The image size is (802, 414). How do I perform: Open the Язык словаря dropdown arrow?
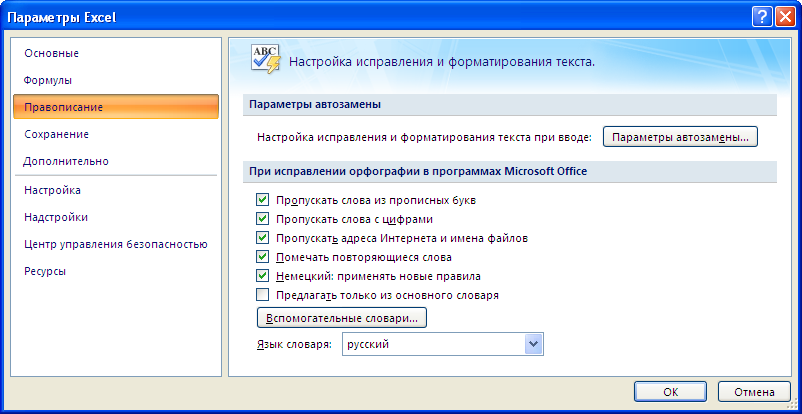click(x=533, y=344)
